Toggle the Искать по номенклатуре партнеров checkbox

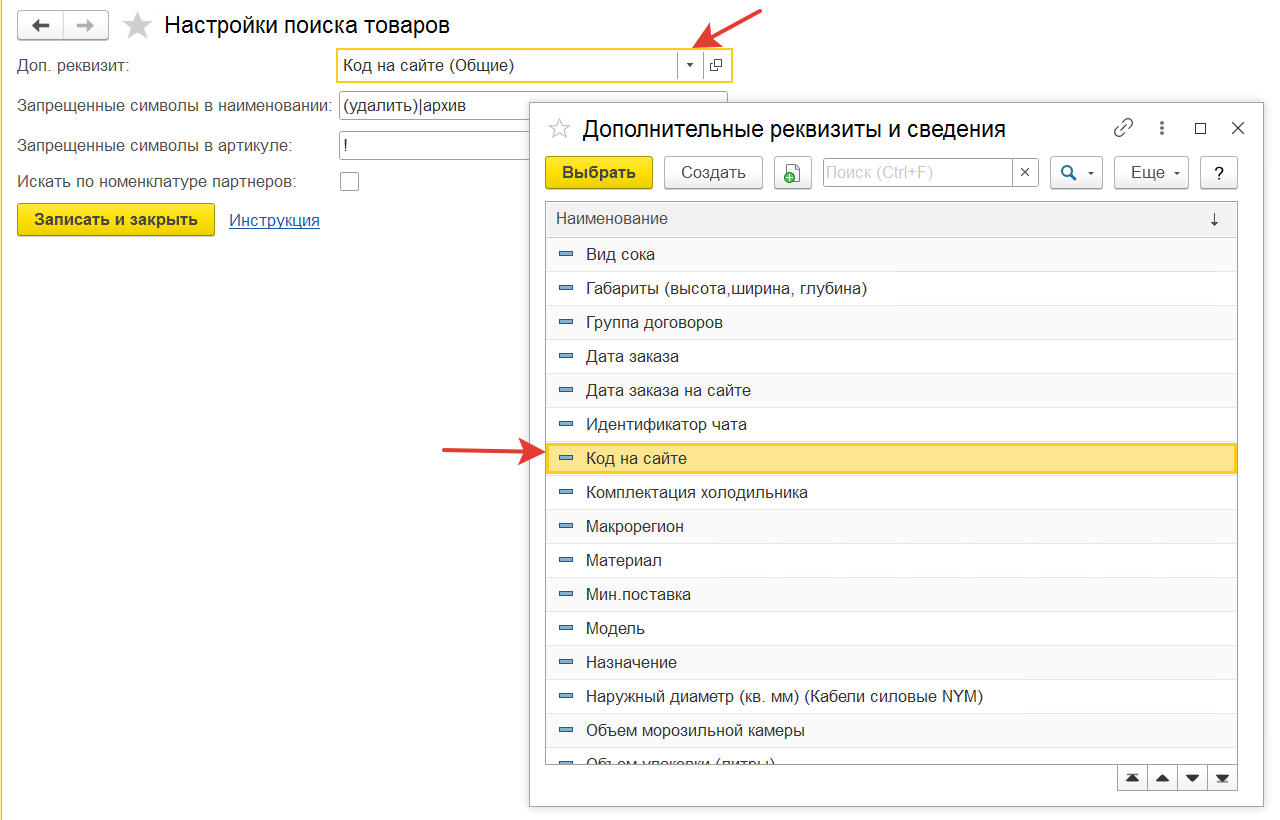point(349,182)
